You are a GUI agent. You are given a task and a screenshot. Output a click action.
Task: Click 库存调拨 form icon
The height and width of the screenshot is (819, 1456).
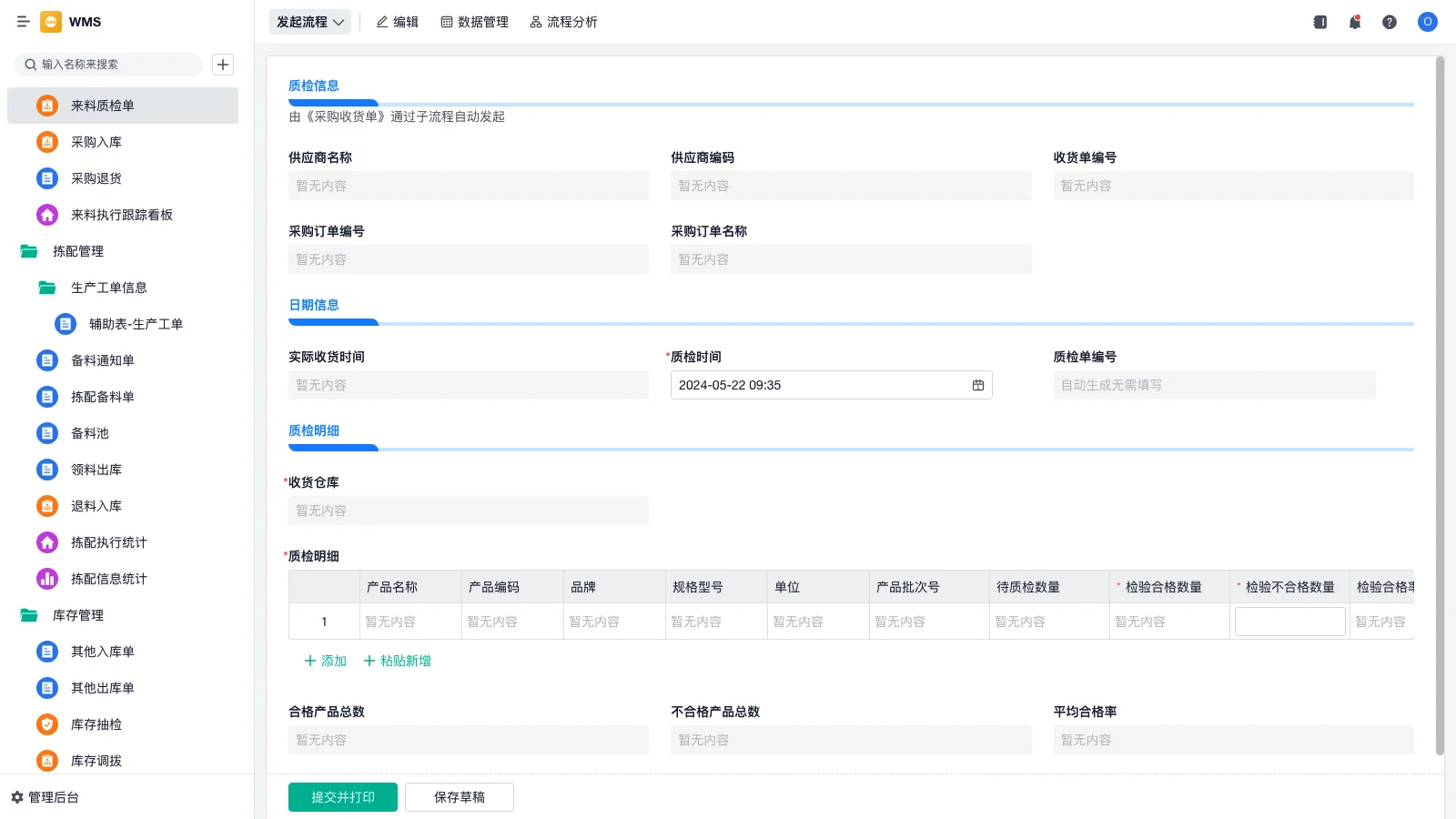[47, 761]
